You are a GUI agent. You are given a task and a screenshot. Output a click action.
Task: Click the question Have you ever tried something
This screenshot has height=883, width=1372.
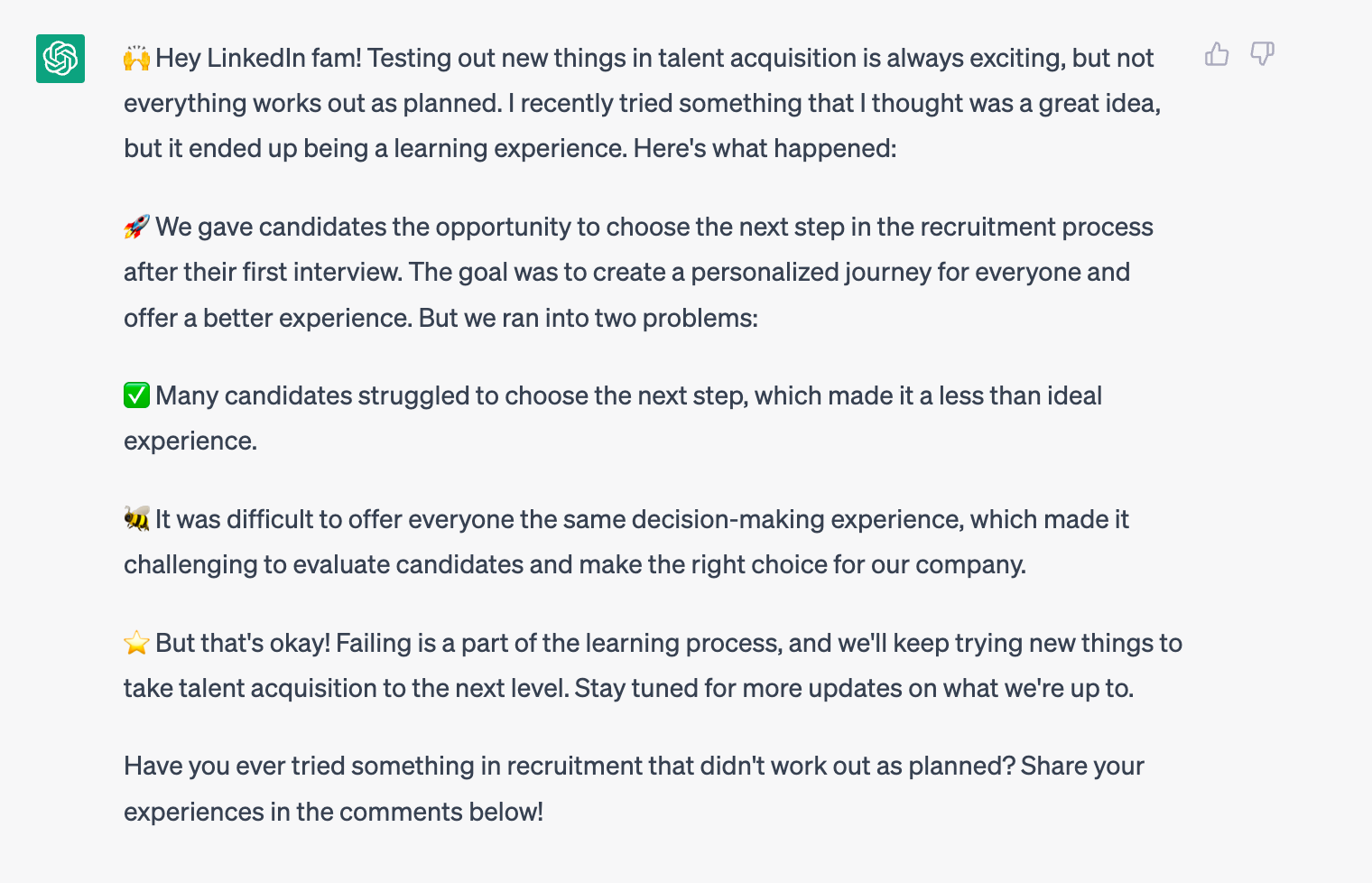pyautogui.click(x=570, y=766)
